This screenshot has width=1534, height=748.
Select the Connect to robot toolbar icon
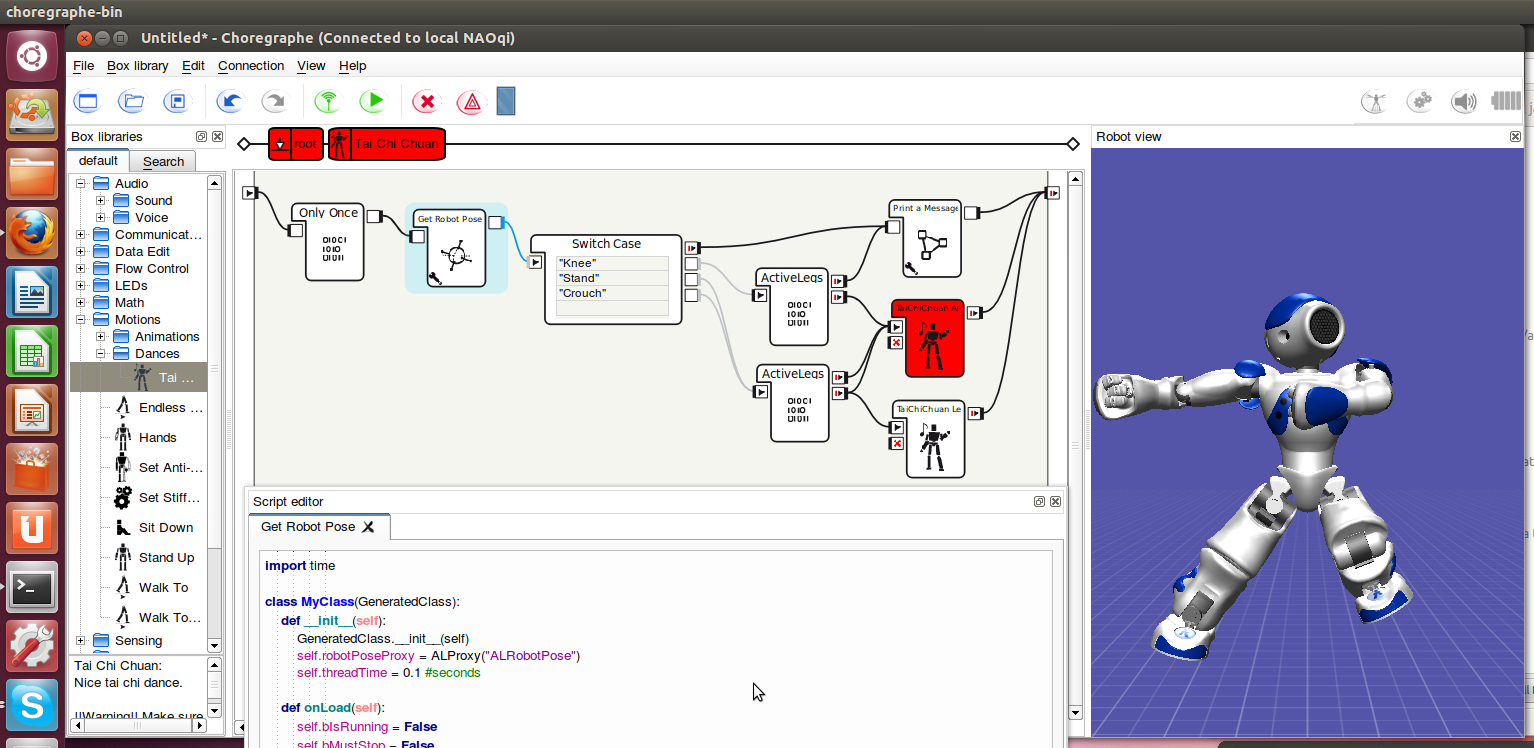click(x=326, y=101)
